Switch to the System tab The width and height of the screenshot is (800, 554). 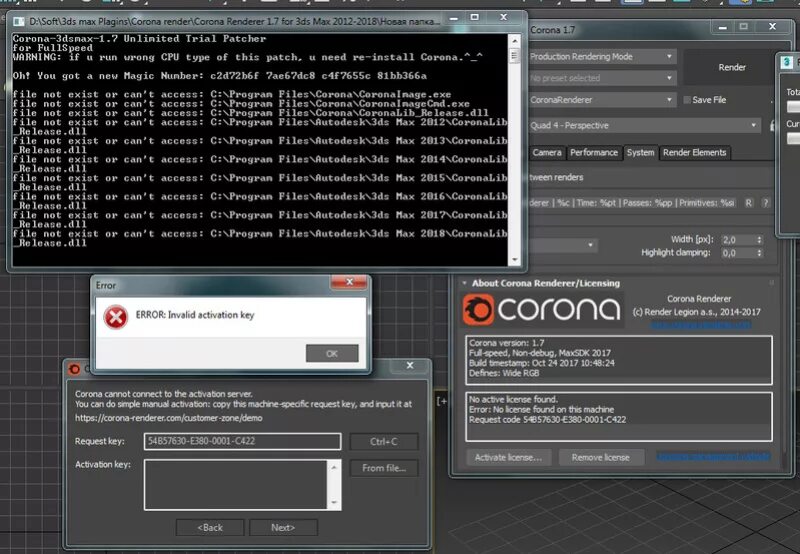(x=640, y=153)
